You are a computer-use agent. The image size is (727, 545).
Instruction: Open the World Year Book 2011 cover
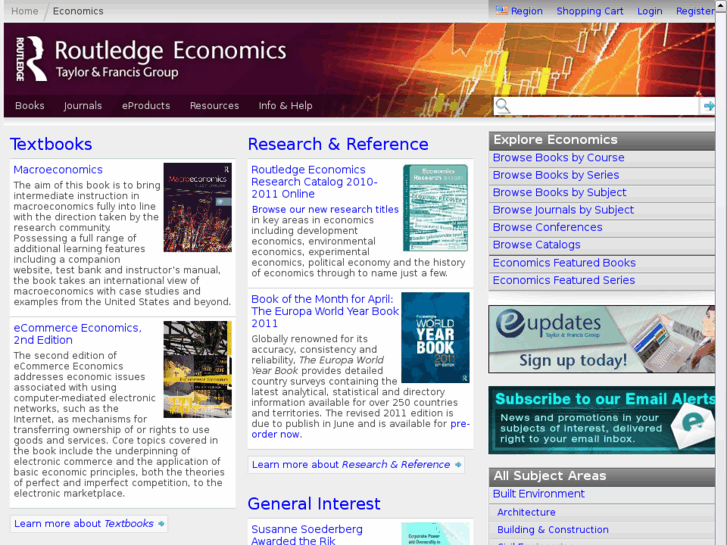(435, 338)
